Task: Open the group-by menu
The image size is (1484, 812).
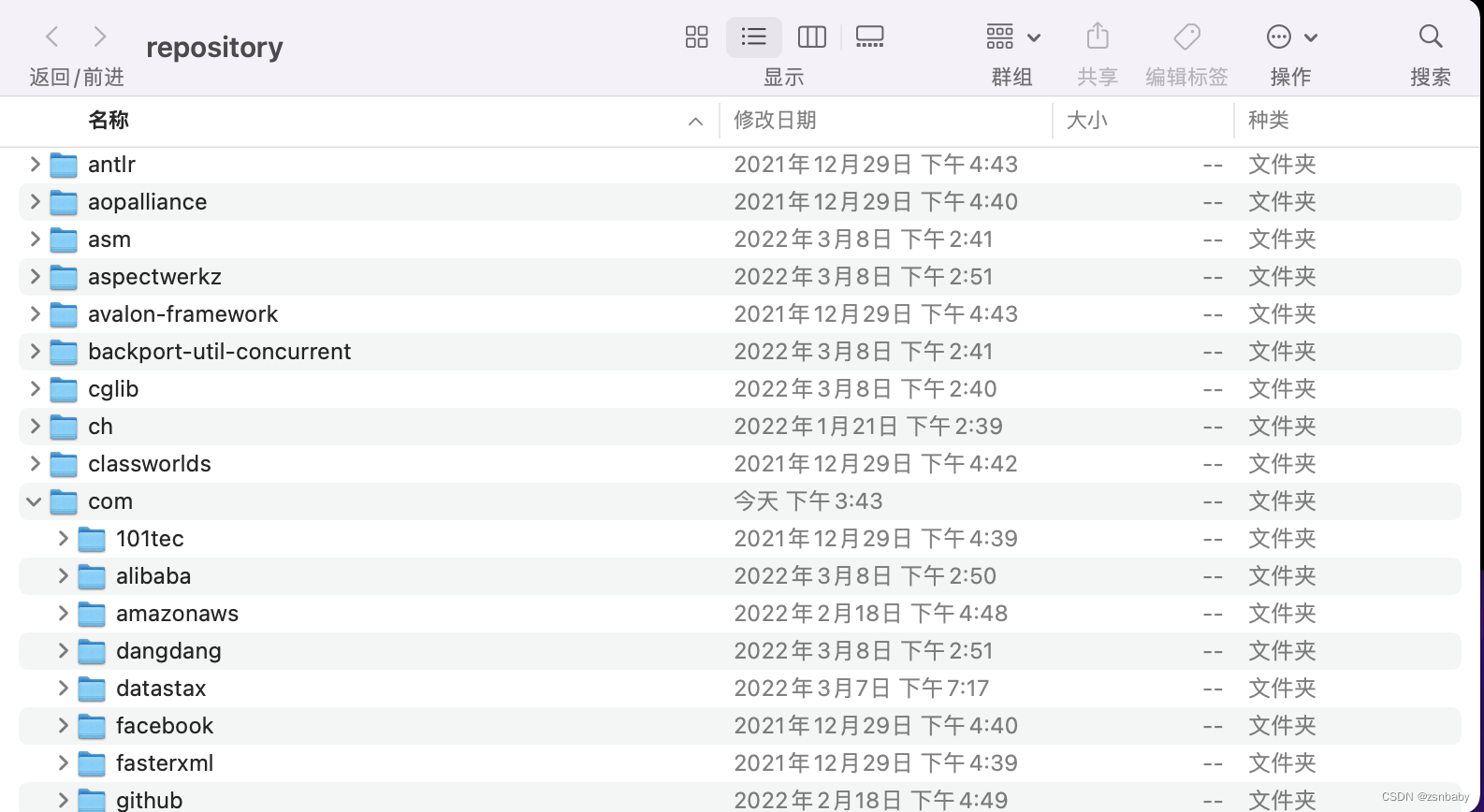Action: pos(1012,36)
